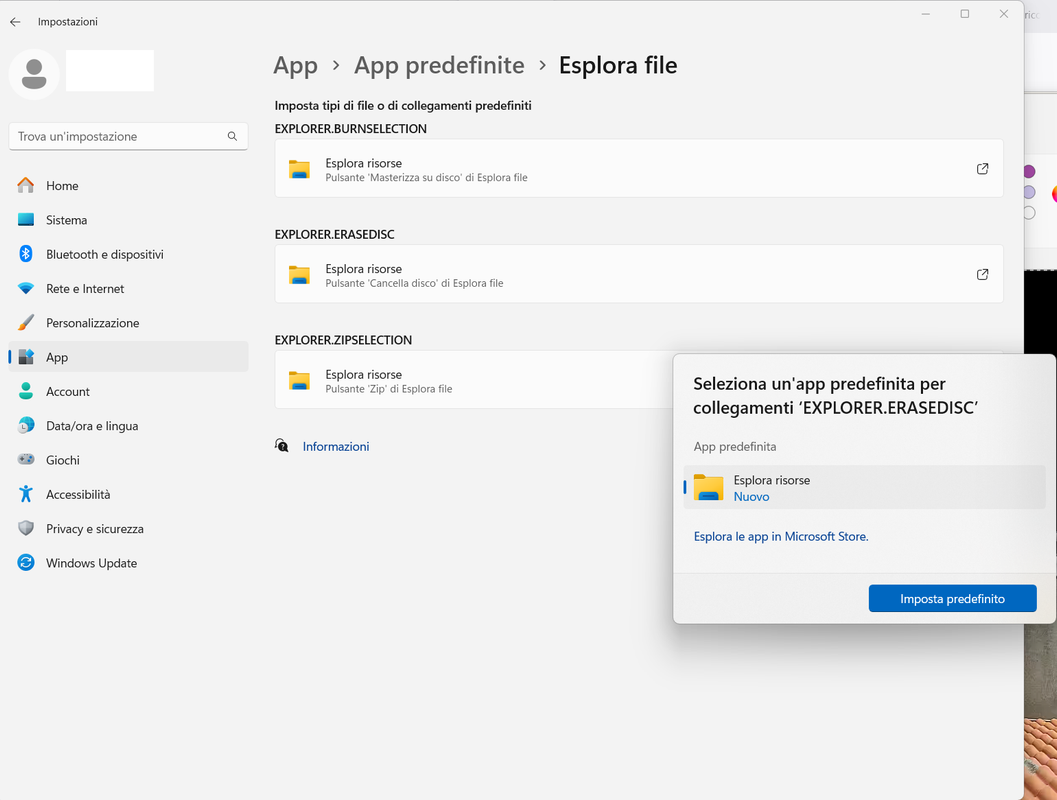Select the App icon in sidebar
This screenshot has height=800, width=1057.
pos(26,357)
